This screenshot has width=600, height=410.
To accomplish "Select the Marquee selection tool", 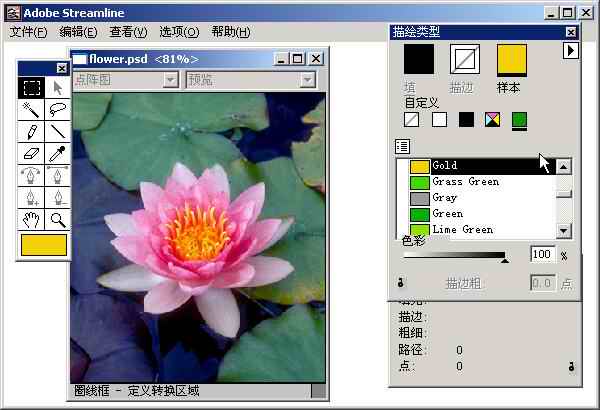I will tap(31, 88).
